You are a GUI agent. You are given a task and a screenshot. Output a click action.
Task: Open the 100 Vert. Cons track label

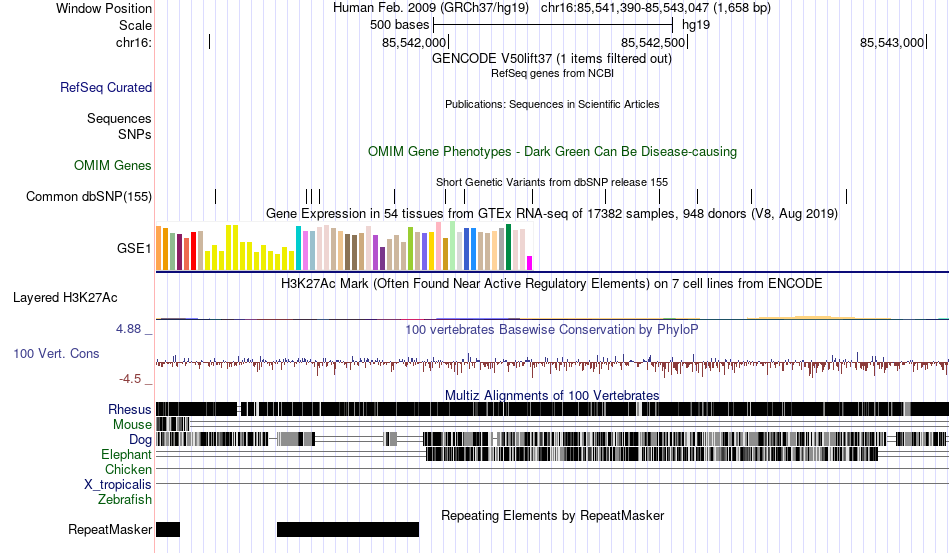56,353
